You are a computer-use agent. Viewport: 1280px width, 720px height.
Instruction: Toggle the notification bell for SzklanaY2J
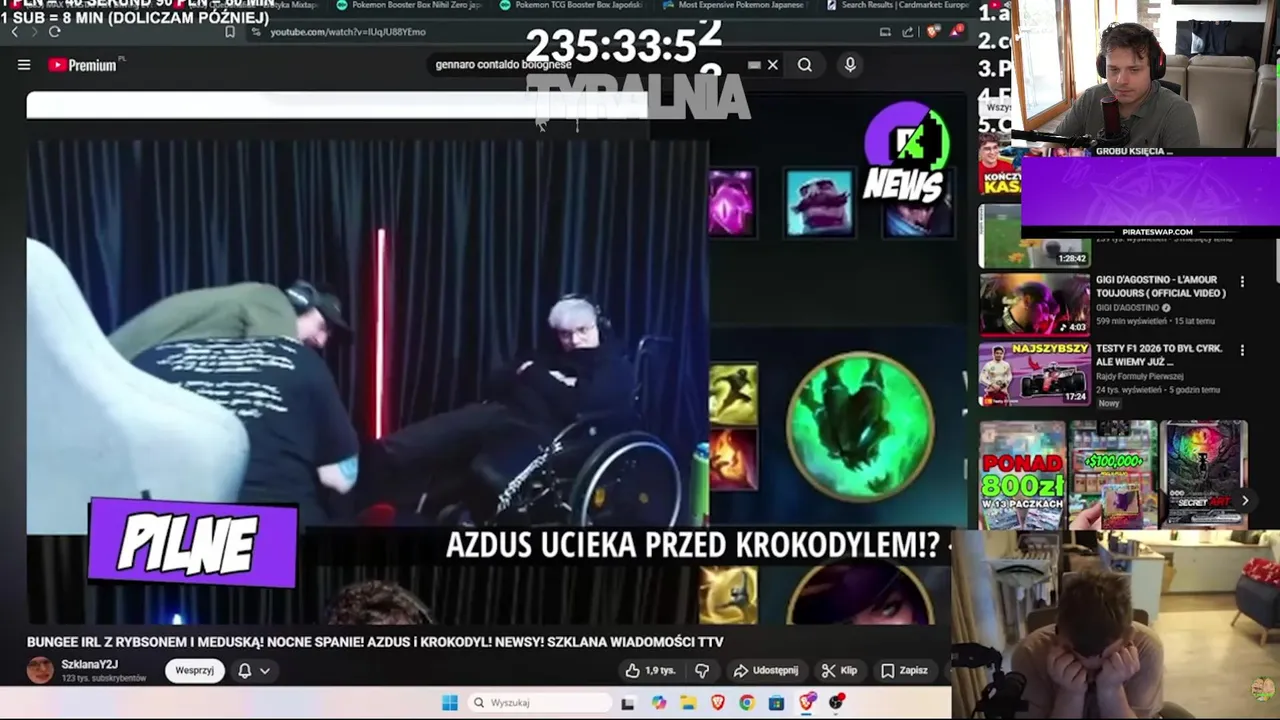point(244,671)
